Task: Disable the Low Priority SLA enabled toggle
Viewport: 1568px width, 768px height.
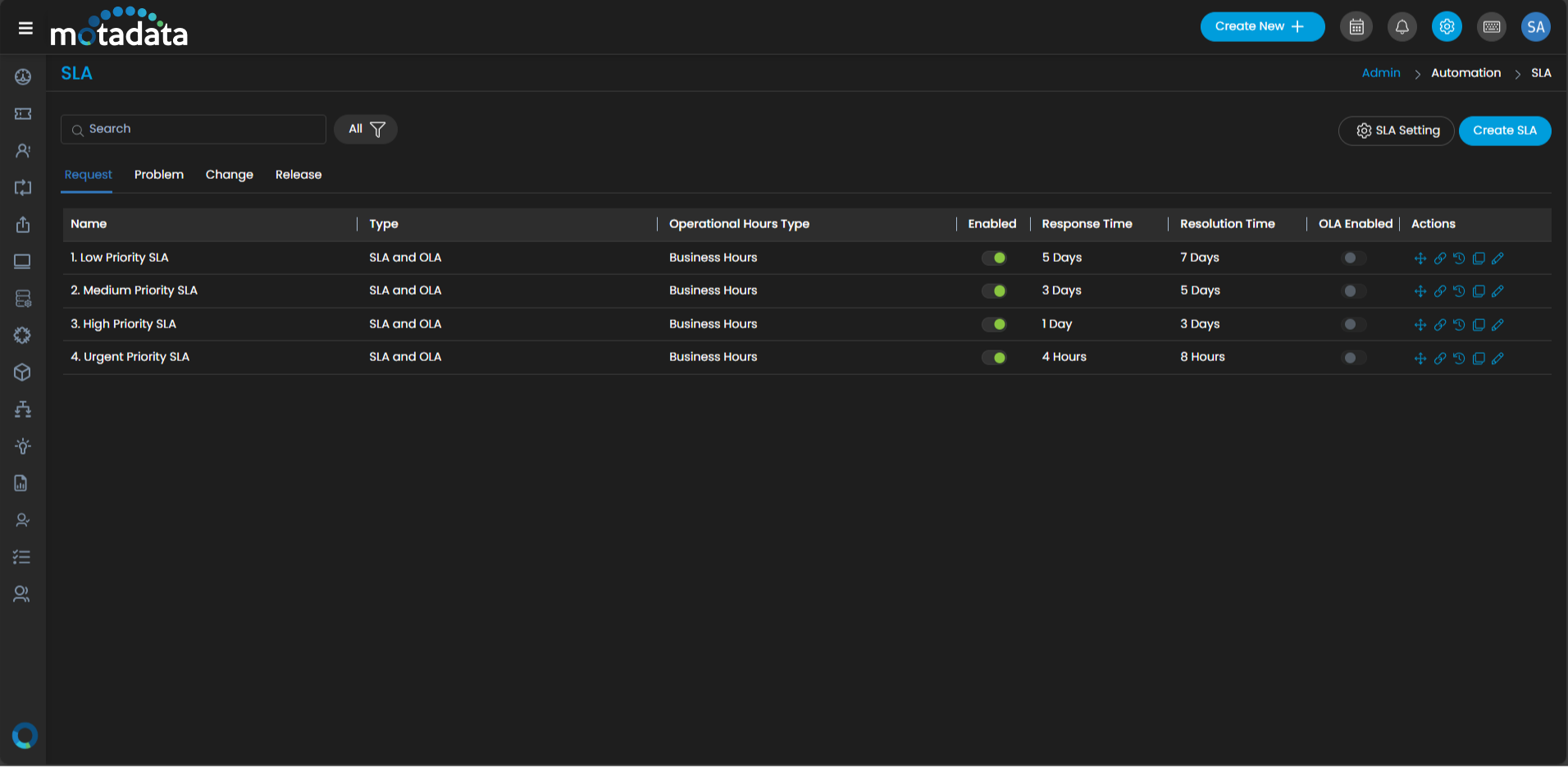Action: pos(994,258)
